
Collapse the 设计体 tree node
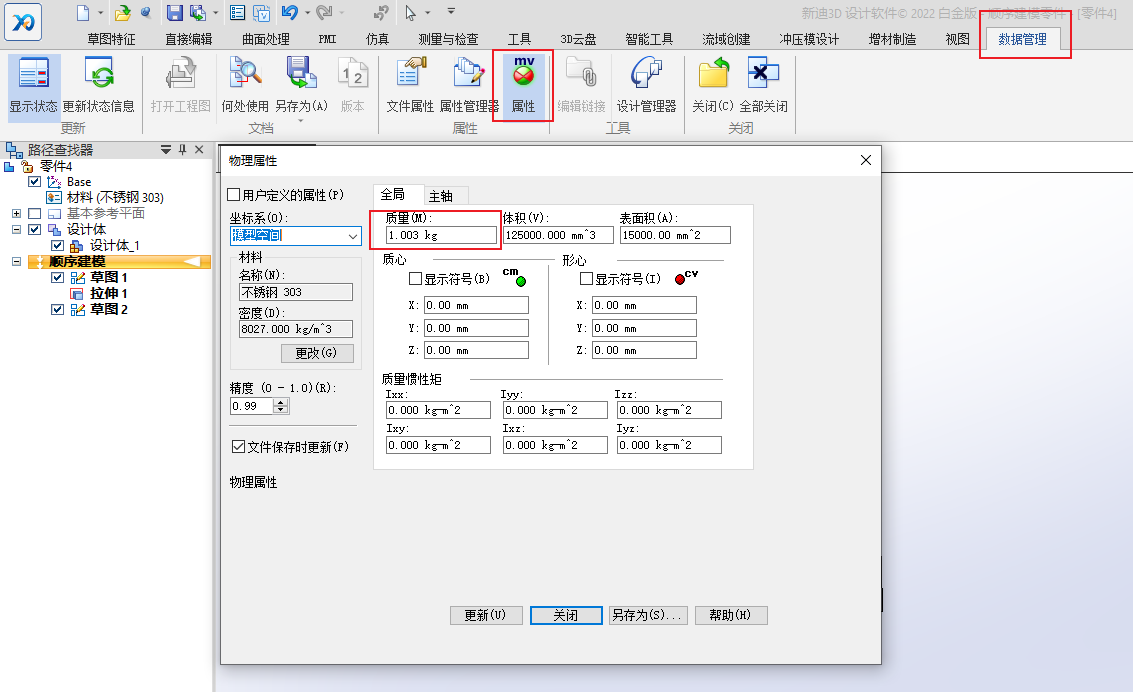click(16, 230)
